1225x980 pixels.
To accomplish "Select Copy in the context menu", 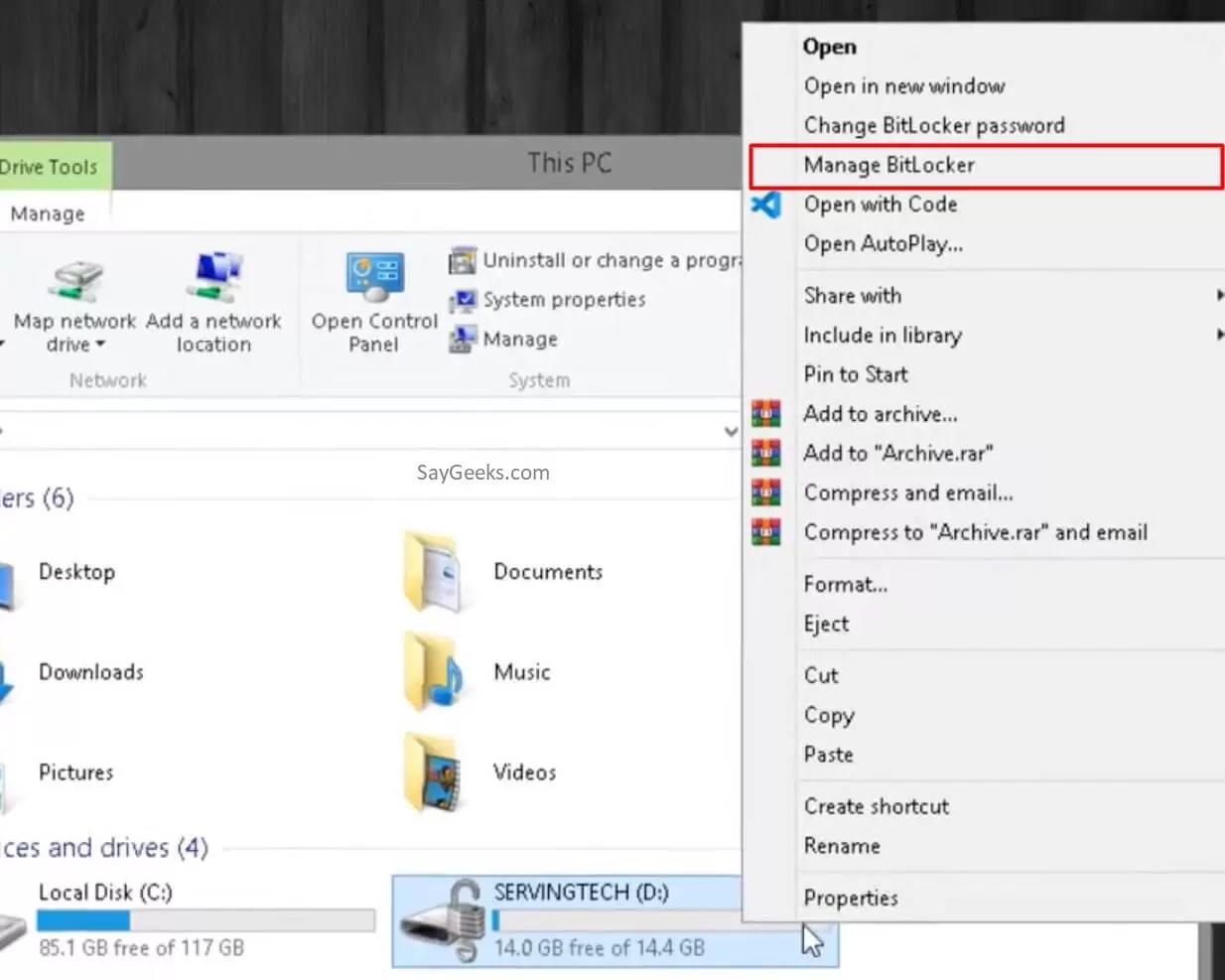I will 829,716.
